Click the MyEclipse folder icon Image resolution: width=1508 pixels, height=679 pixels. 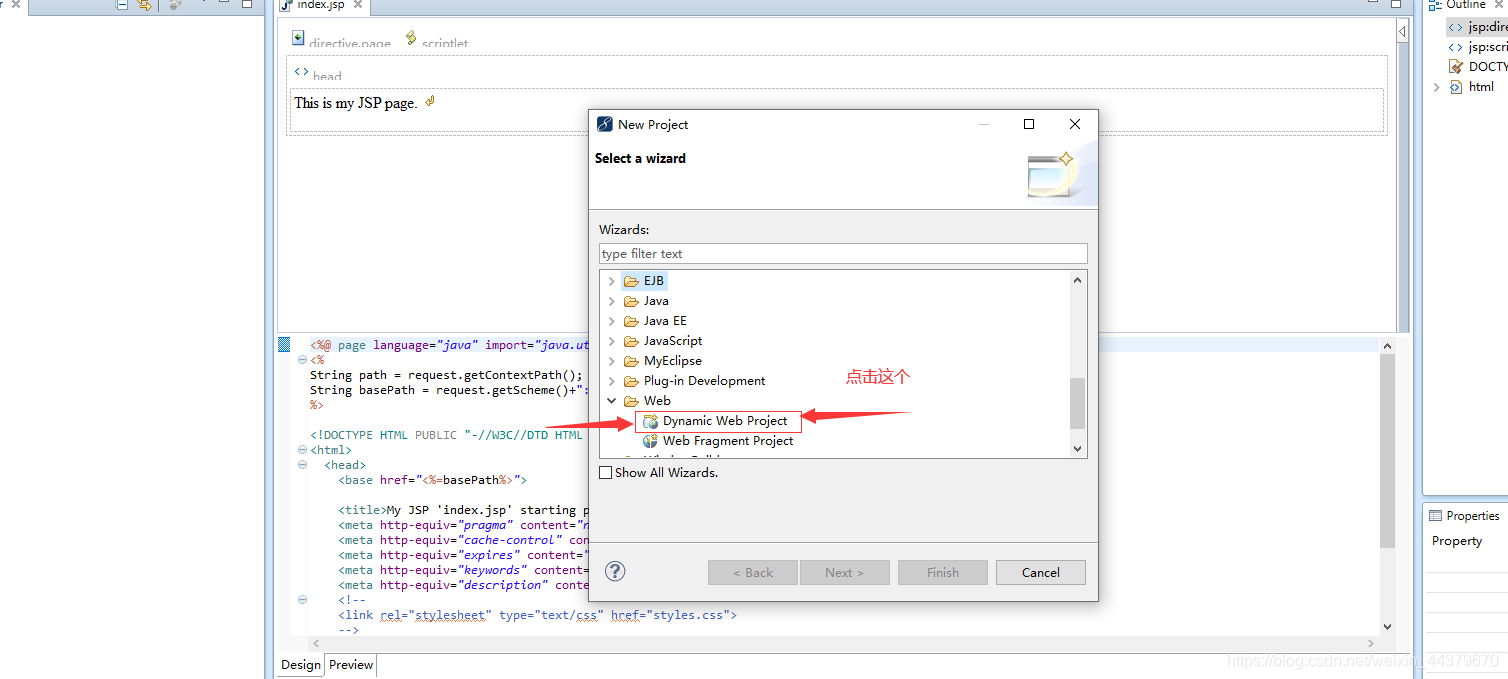(x=631, y=361)
